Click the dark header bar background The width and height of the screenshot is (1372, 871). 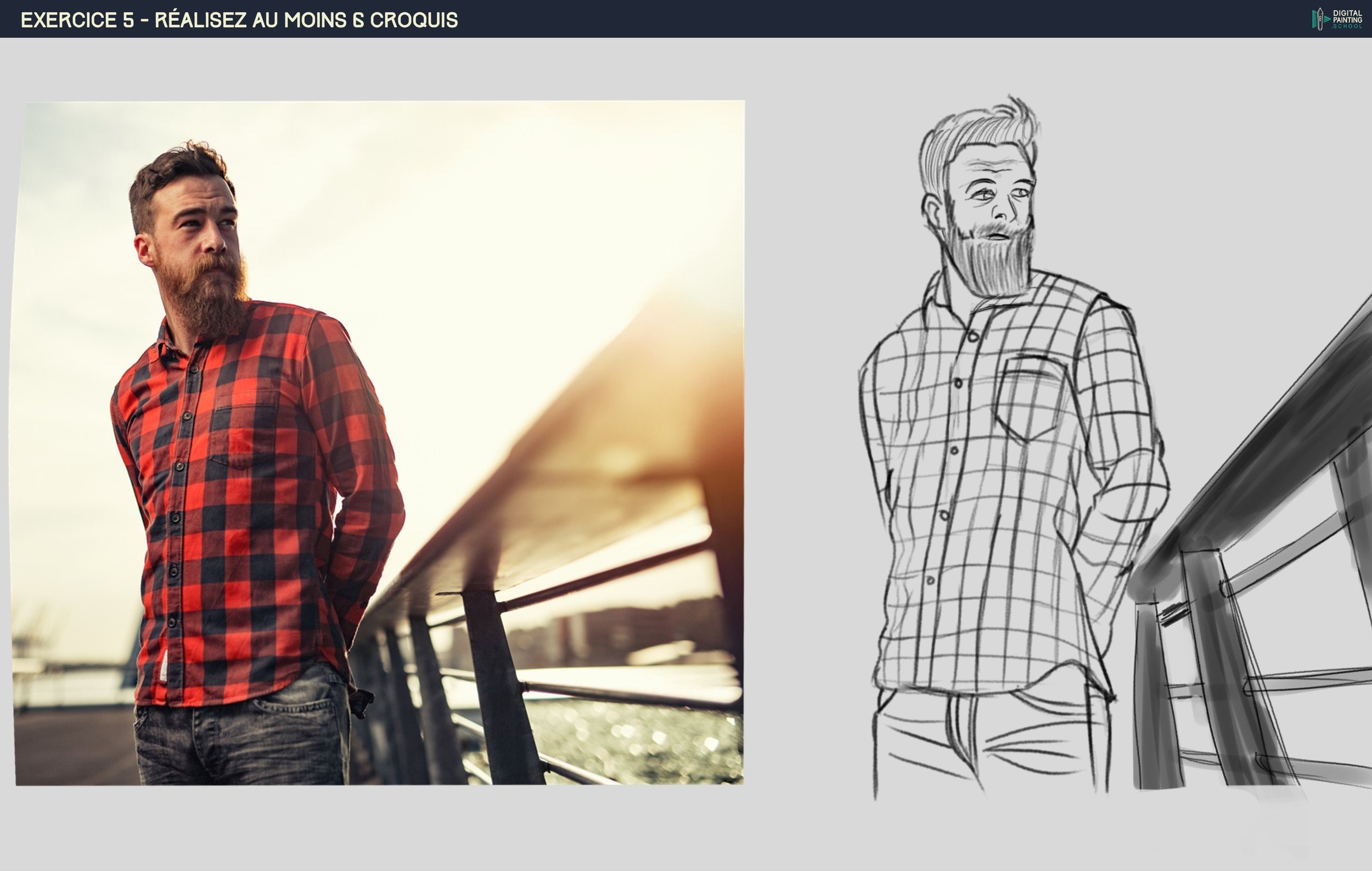[x=854, y=19]
